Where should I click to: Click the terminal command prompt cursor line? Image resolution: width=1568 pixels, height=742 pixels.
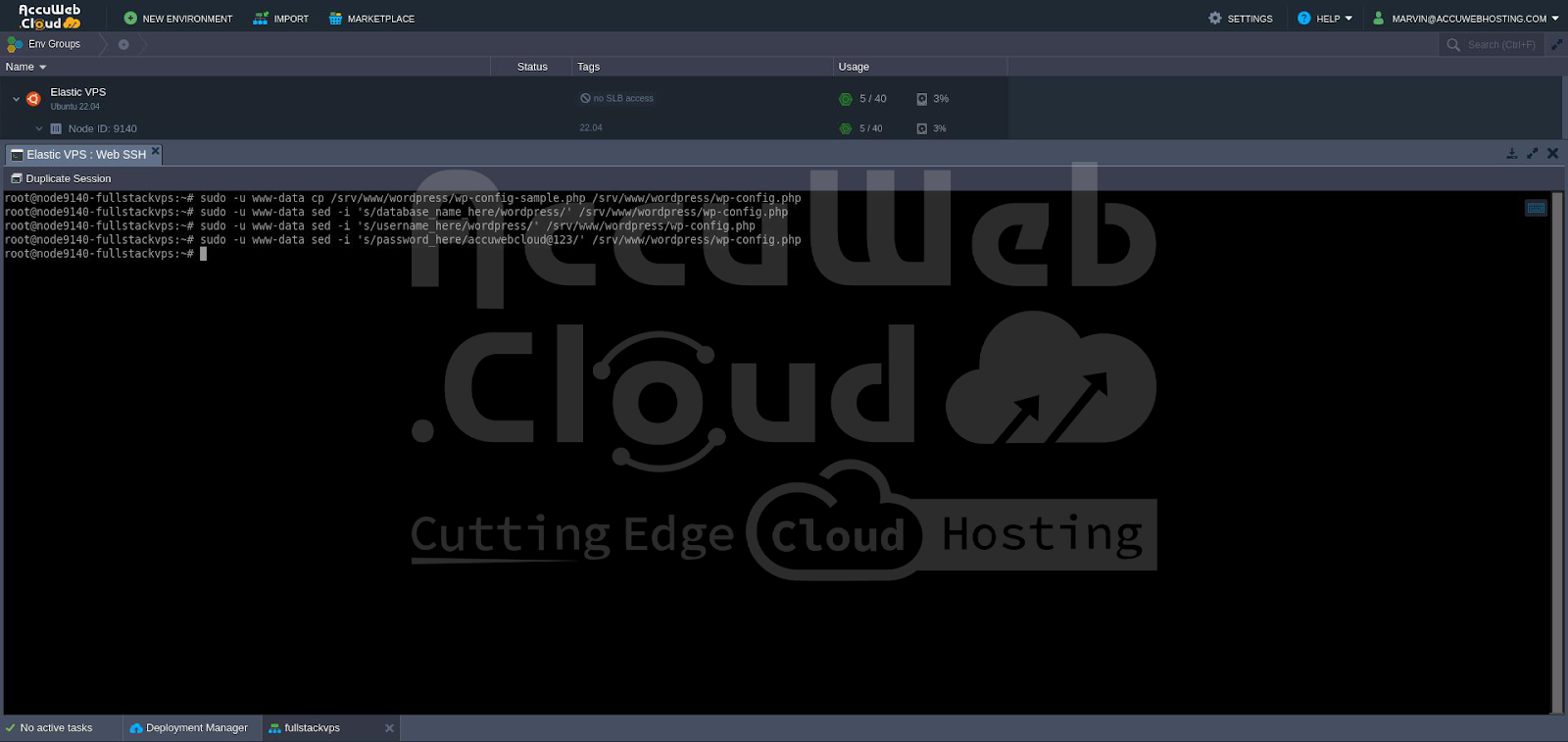pos(106,254)
